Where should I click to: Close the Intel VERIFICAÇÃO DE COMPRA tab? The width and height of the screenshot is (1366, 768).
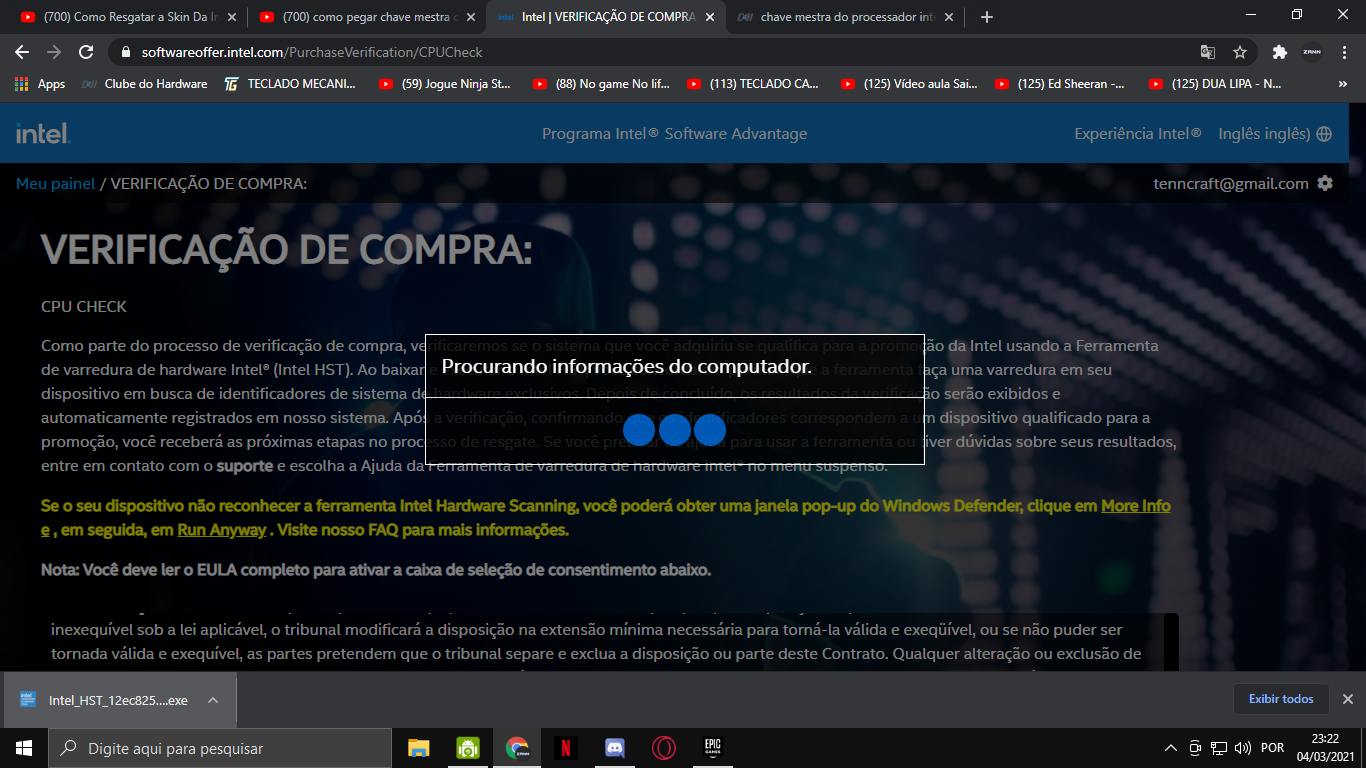point(711,17)
